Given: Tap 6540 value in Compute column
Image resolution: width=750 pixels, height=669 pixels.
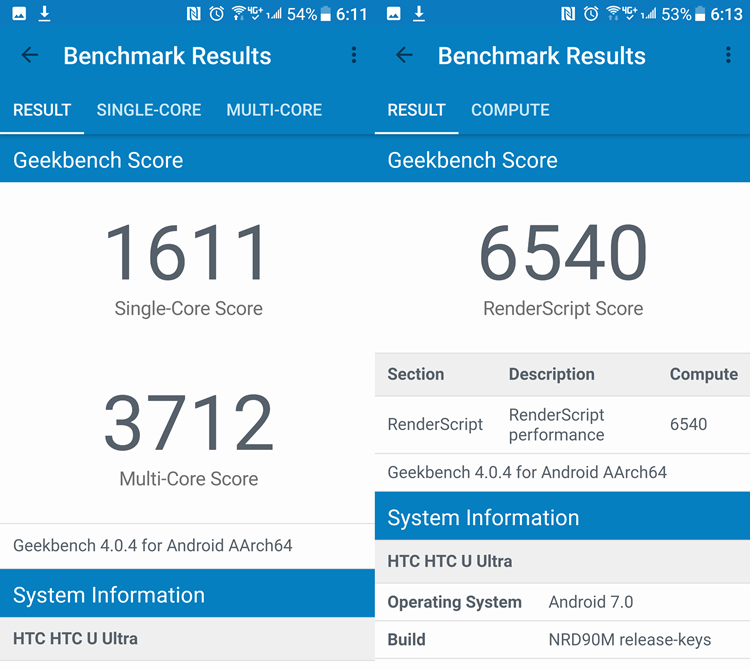Looking at the screenshot, I should 688,424.
